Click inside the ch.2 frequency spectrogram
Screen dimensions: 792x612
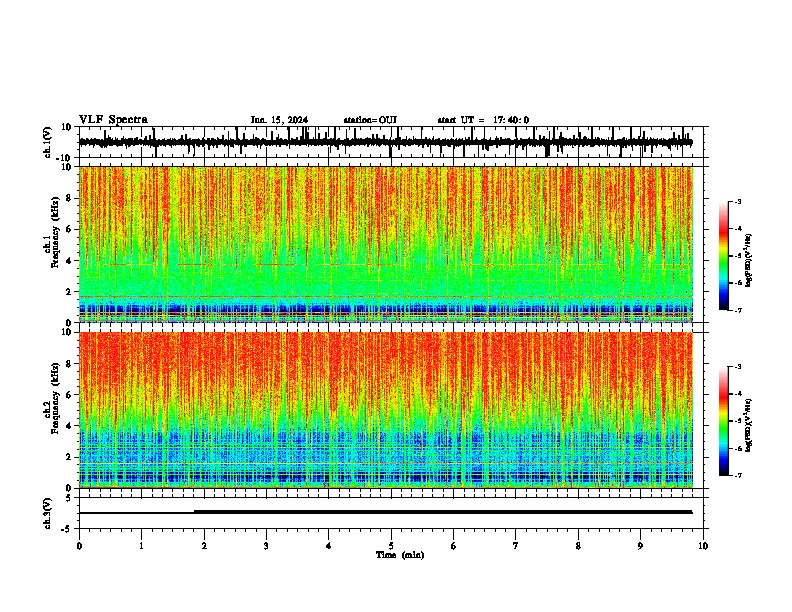pos(386,410)
